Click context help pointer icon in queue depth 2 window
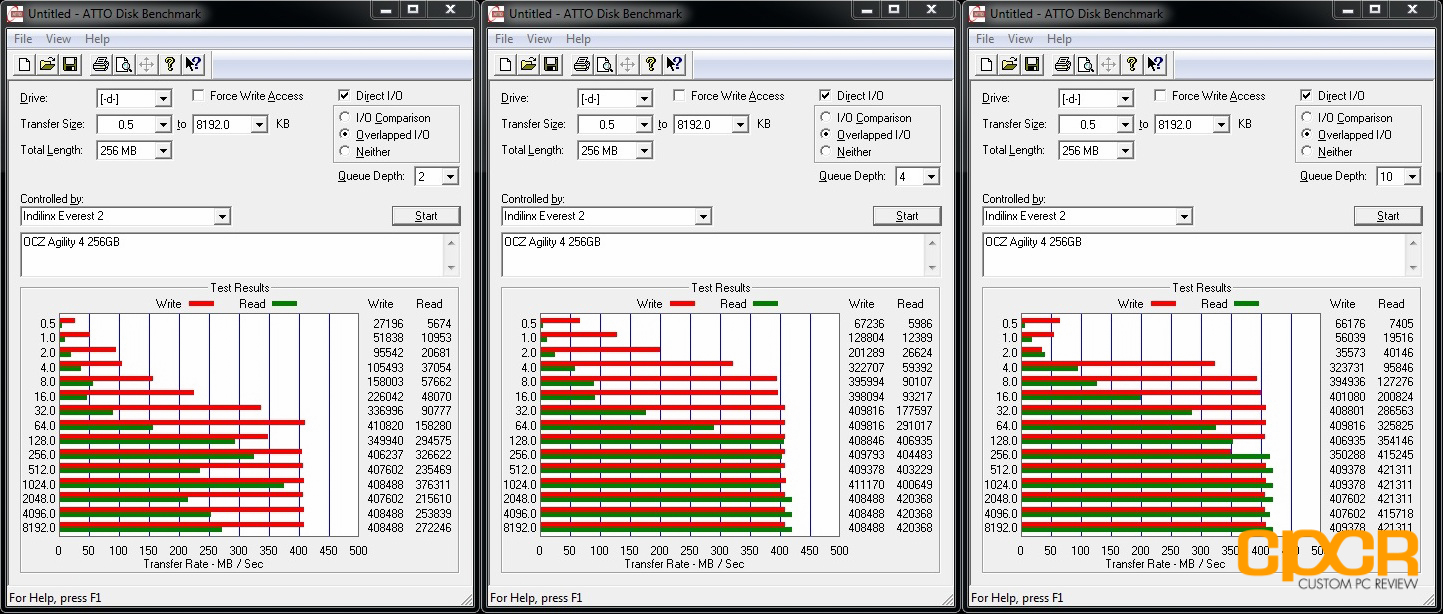 click(194, 65)
